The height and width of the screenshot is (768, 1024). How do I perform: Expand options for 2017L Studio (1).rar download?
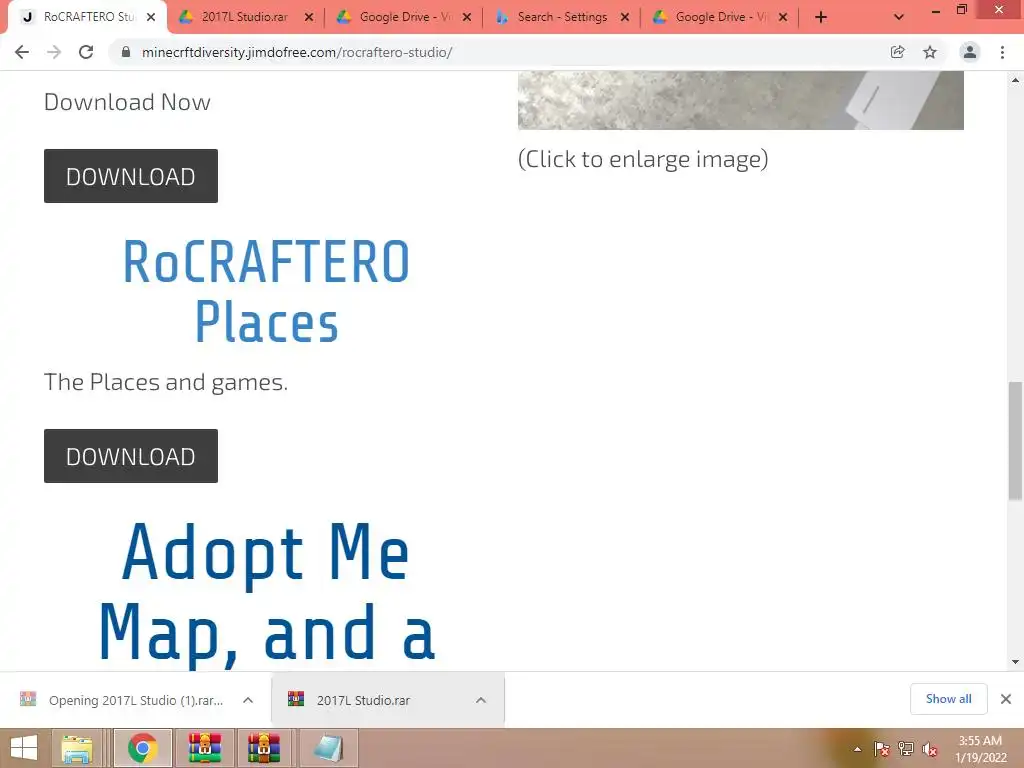tap(248, 700)
